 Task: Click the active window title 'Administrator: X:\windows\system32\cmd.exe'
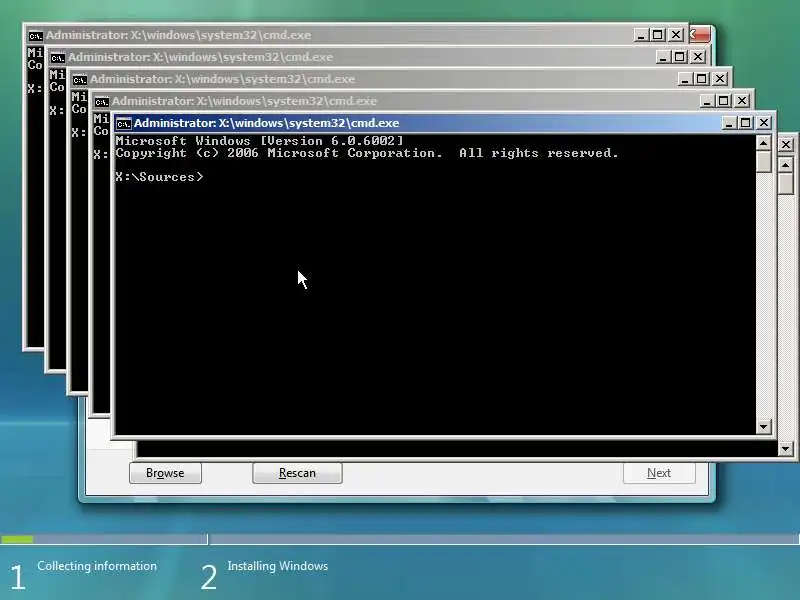pos(266,123)
